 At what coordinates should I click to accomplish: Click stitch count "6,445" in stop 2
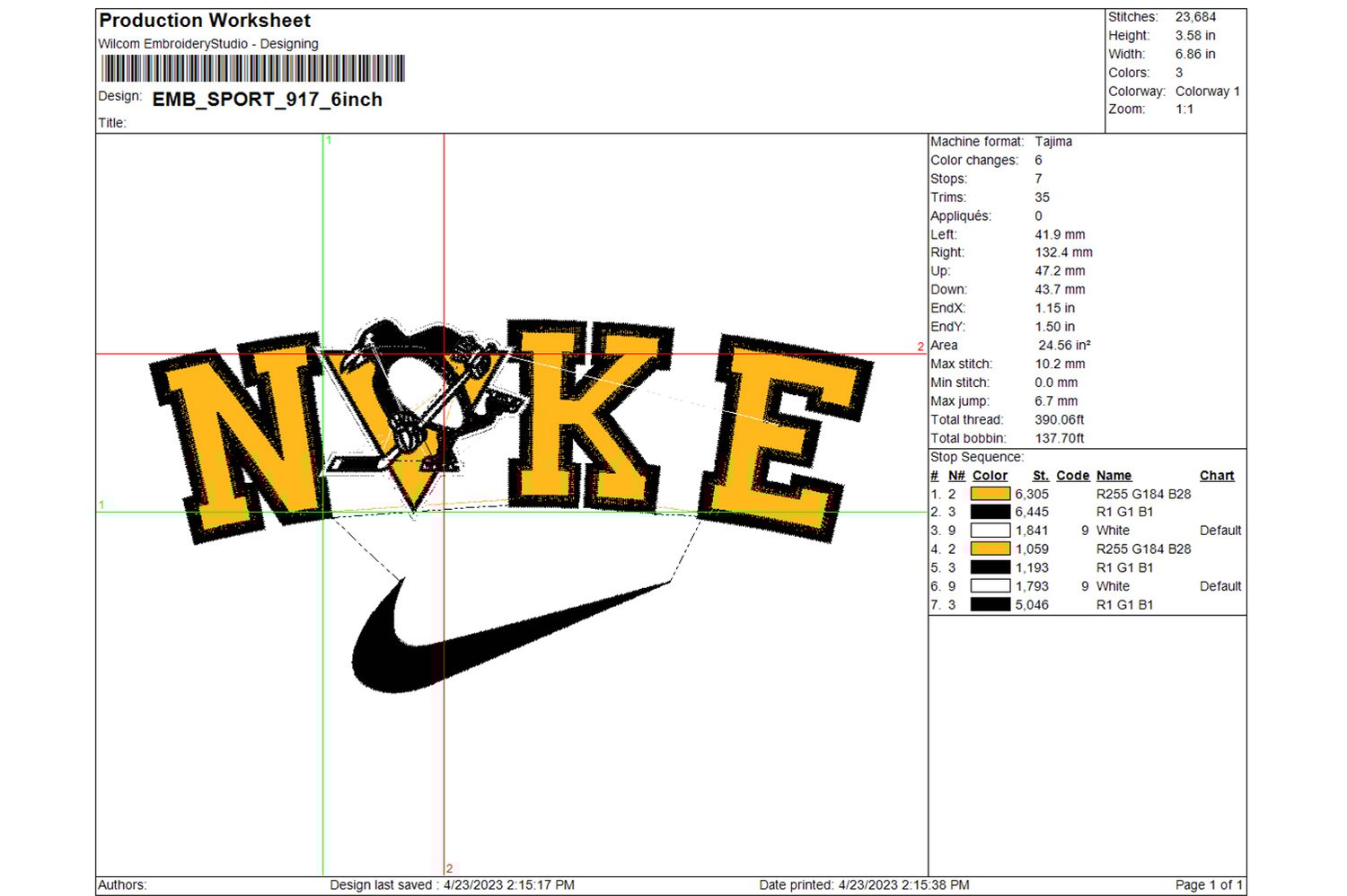click(1032, 512)
